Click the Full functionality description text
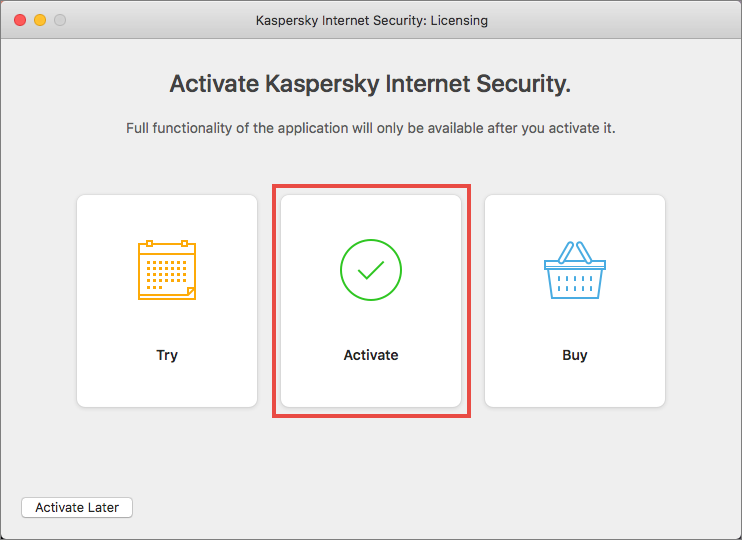742x540 pixels. 371,128
